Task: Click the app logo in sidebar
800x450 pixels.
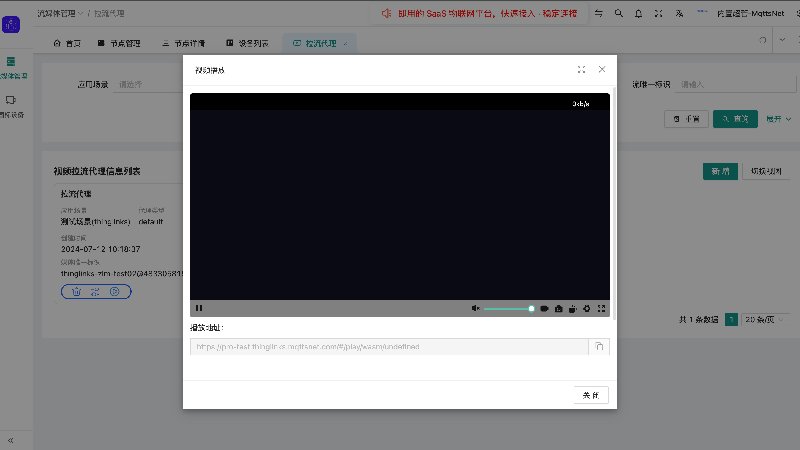Action: 11,24
